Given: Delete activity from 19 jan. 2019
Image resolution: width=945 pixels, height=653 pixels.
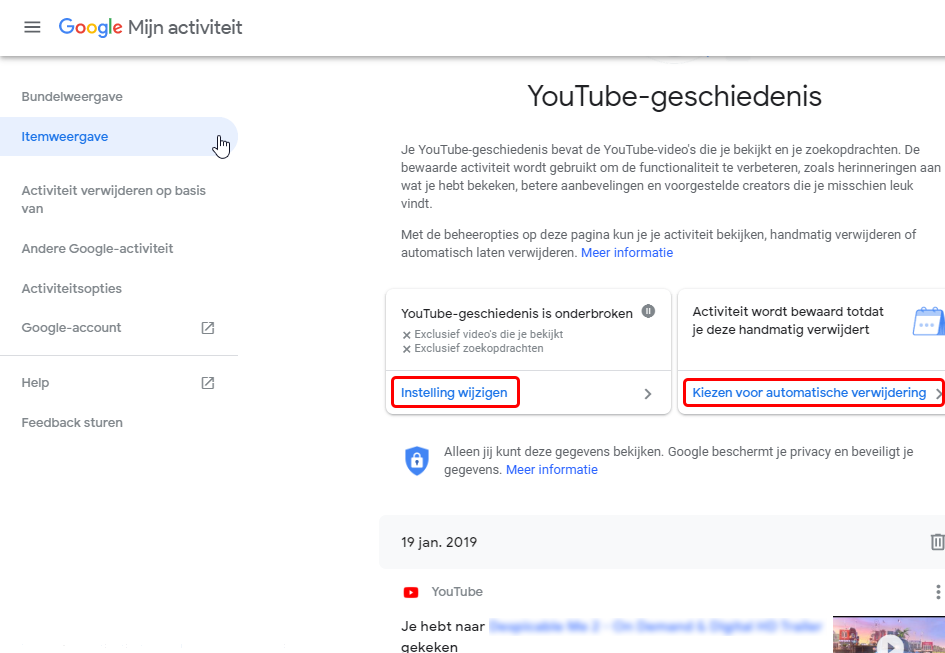Looking at the screenshot, I should point(936,542).
